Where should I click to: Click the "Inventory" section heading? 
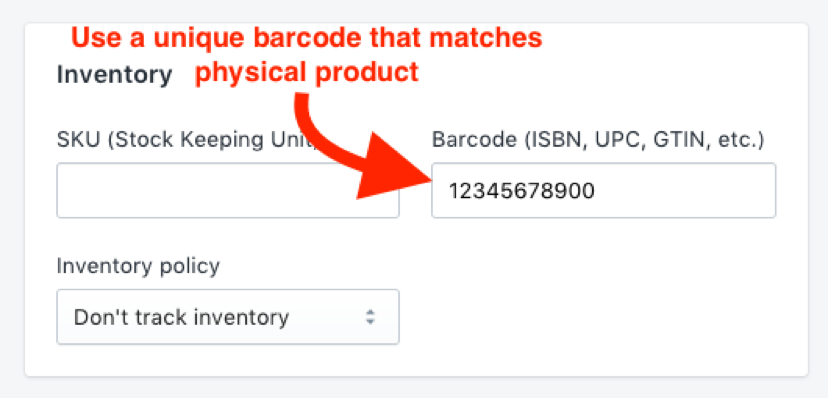click(x=115, y=75)
